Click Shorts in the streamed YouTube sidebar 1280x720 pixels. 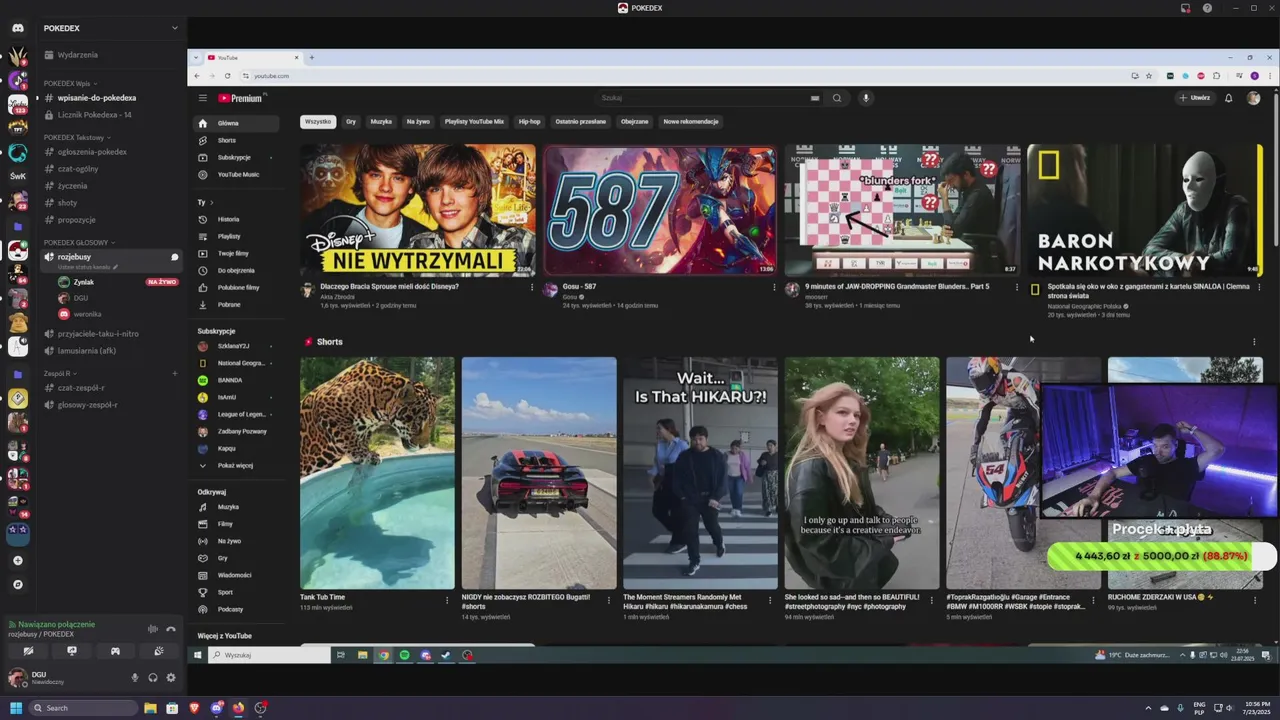click(x=235, y=140)
